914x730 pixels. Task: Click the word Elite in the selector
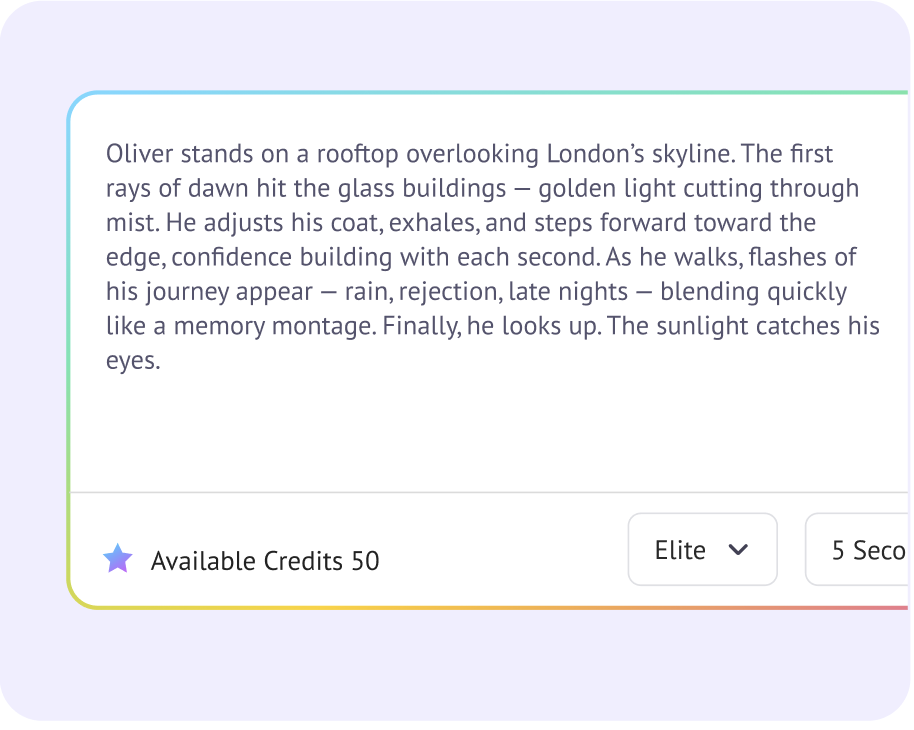pyautogui.click(x=680, y=550)
